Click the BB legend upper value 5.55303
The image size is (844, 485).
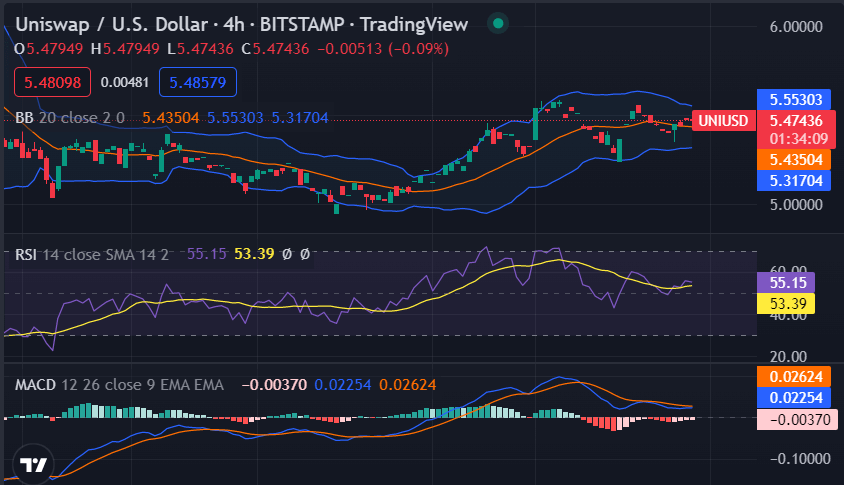coord(235,117)
